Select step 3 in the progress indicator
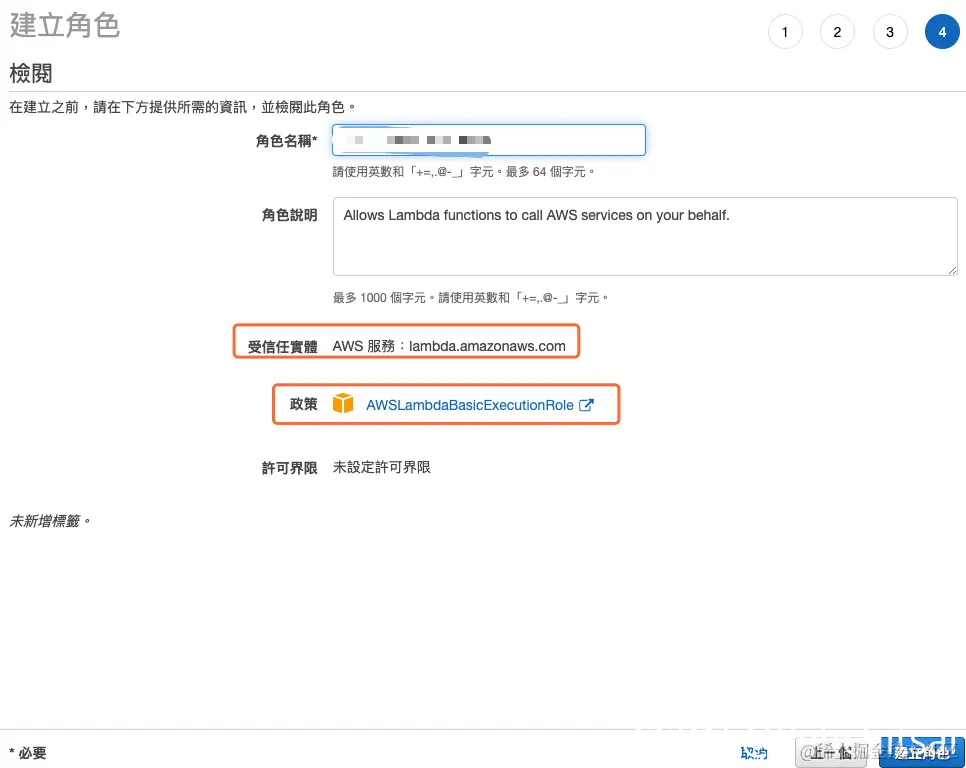 [890, 31]
